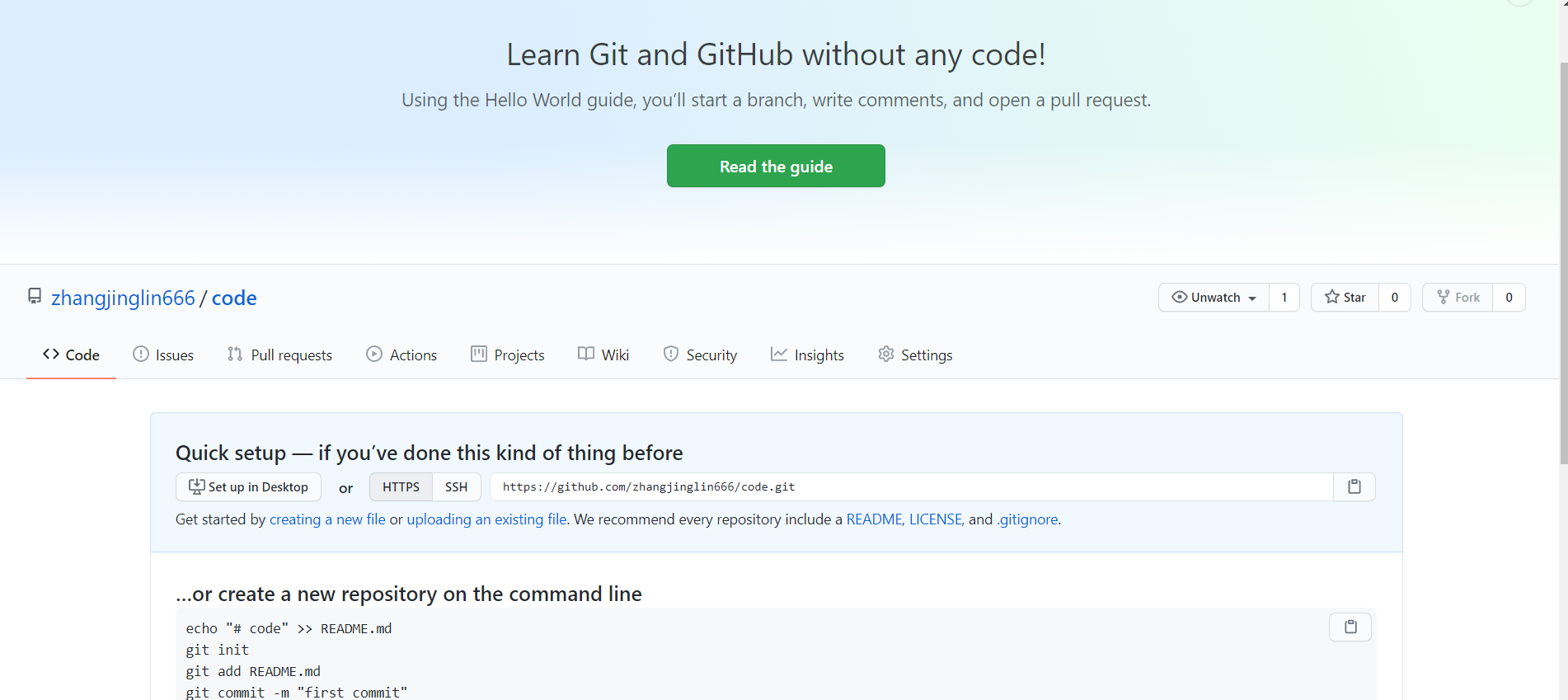Open the LICENSE recommendation link
The image size is (1568, 700).
(935, 519)
